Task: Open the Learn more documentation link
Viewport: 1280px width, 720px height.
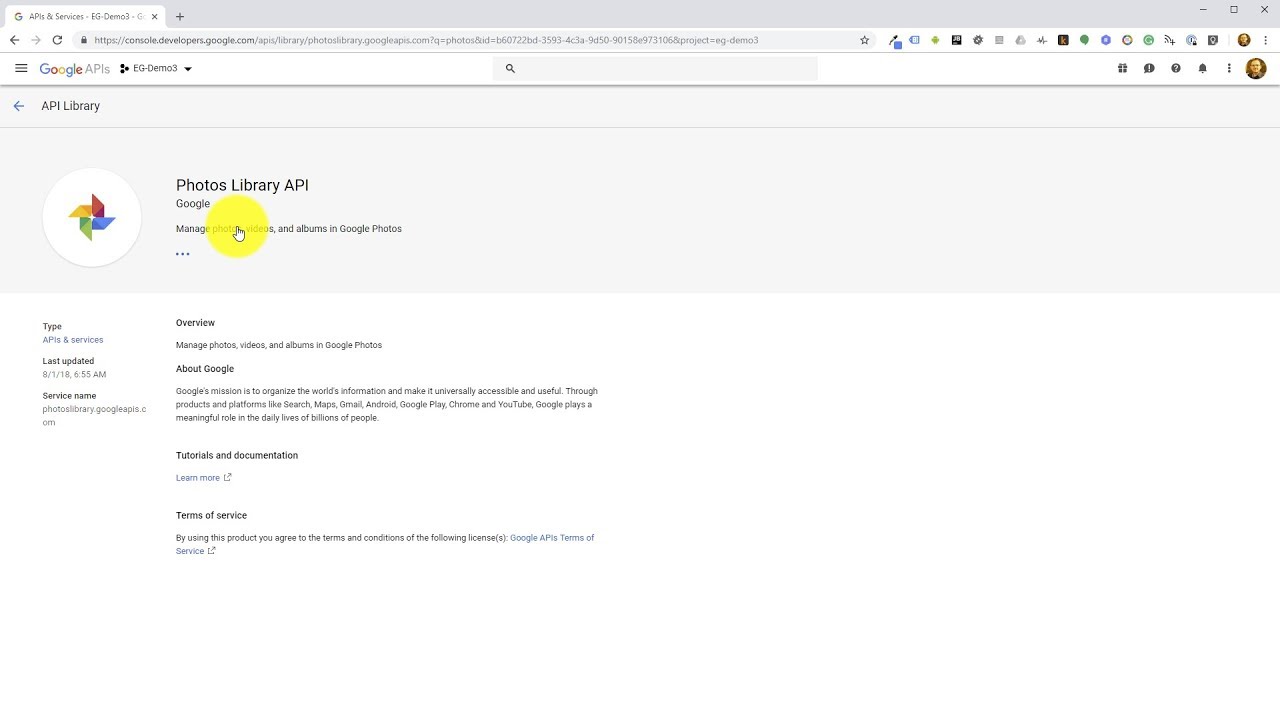Action: point(203,478)
